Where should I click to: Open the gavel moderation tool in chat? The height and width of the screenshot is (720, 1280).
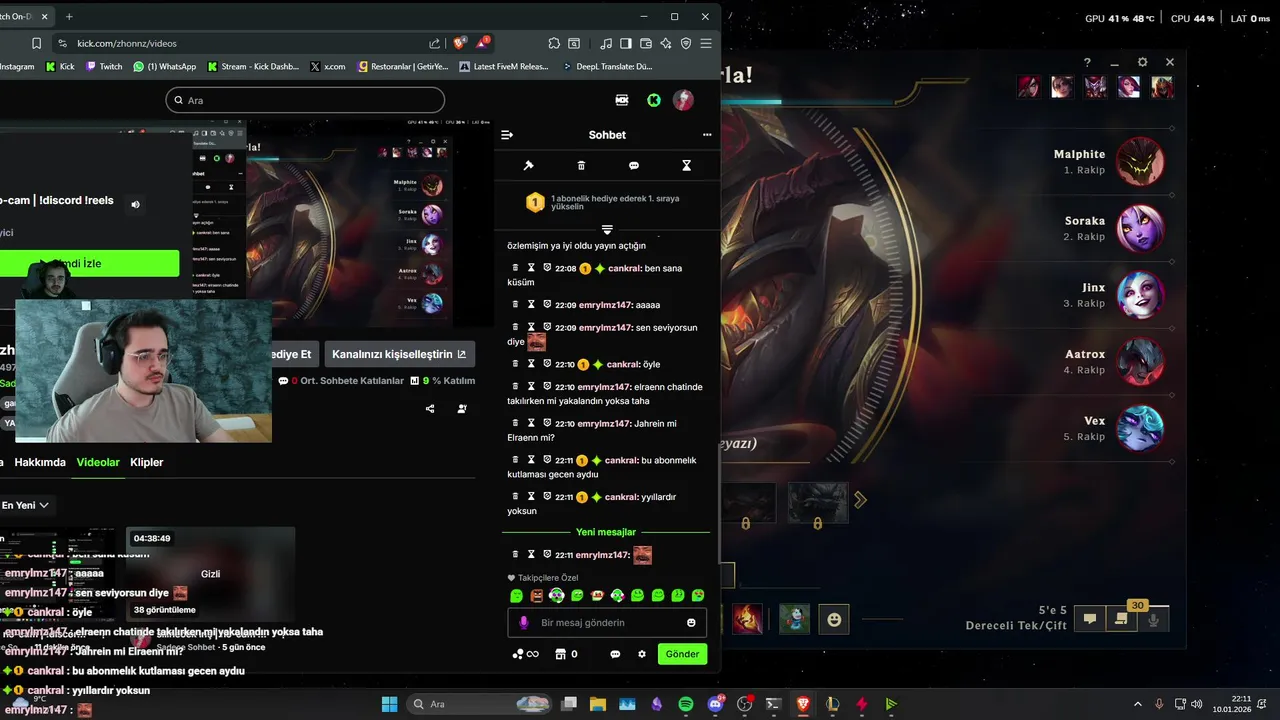529,165
